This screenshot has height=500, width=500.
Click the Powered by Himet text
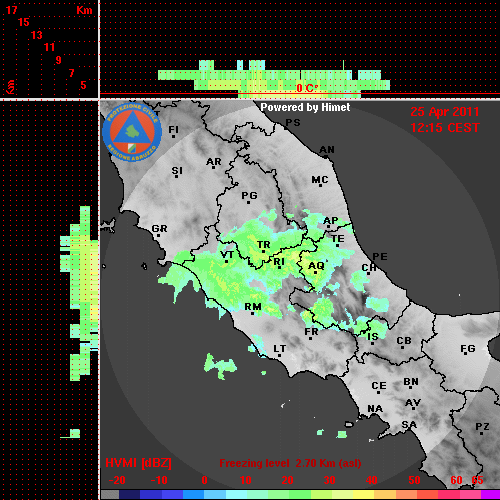pos(305,107)
